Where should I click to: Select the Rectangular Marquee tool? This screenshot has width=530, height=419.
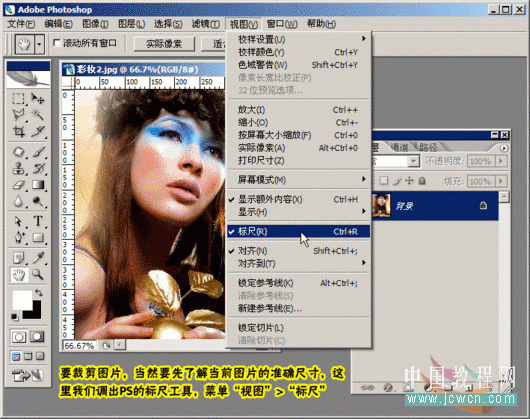pyautogui.click(x=18, y=99)
